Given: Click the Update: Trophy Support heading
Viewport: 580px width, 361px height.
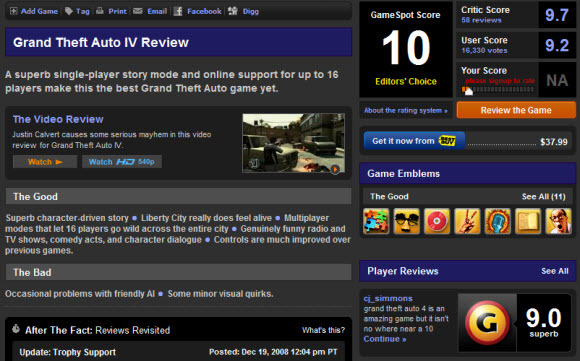Looking at the screenshot, I should (x=67, y=352).
